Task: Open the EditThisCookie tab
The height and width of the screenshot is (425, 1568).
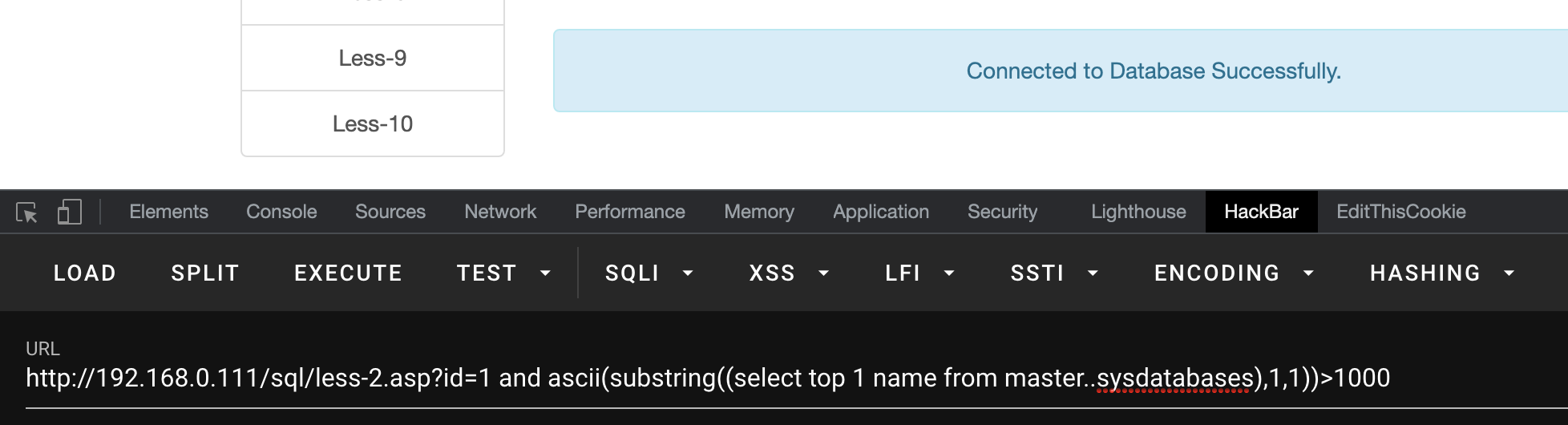Action: (x=1400, y=212)
